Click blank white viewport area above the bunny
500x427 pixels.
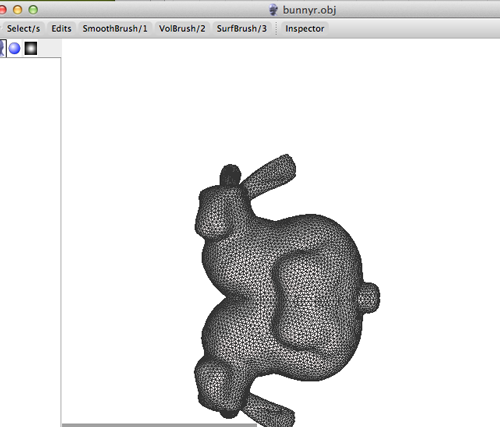pyautogui.click(x=280, y=97)
